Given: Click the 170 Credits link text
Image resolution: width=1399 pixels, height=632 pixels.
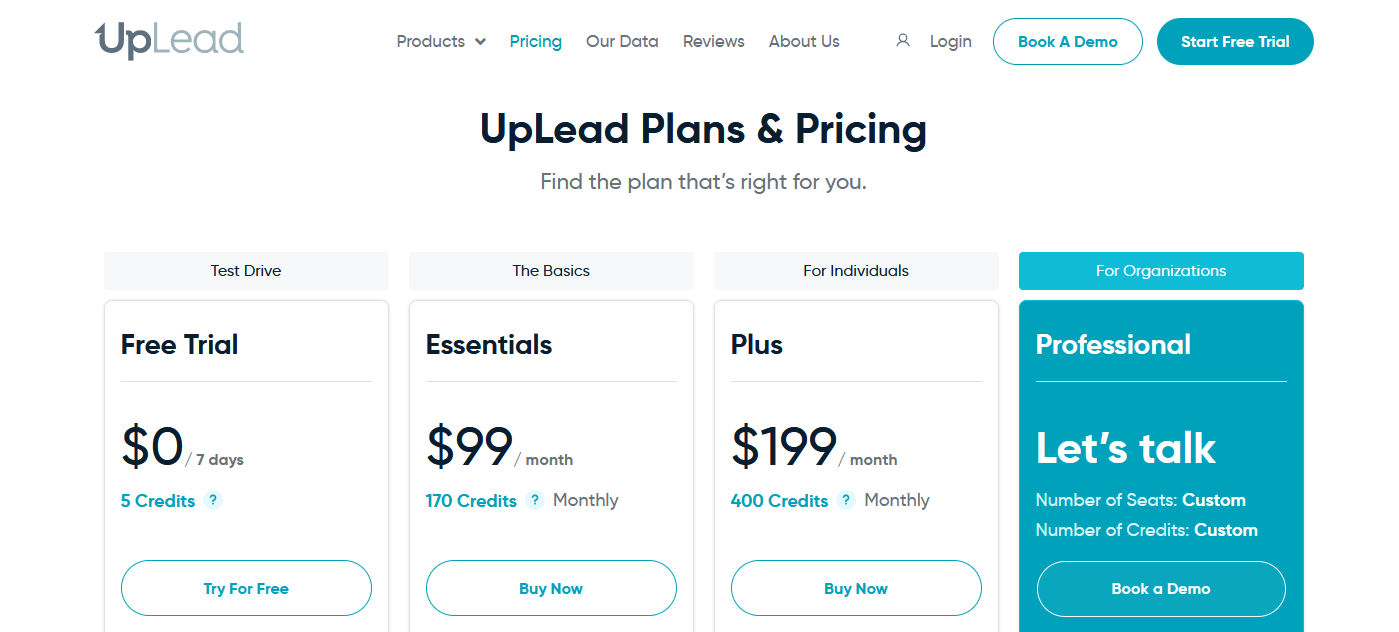Looking at the screenshot, I should [x=471, y=501].
